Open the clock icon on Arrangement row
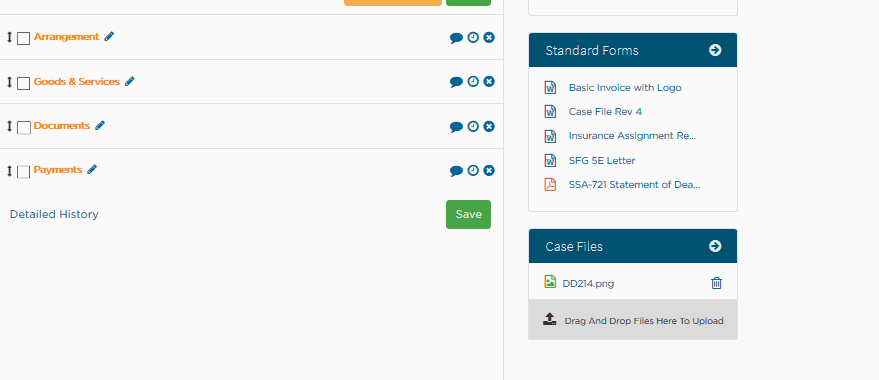Screen dimensions: 879x380 coord(473,38)
